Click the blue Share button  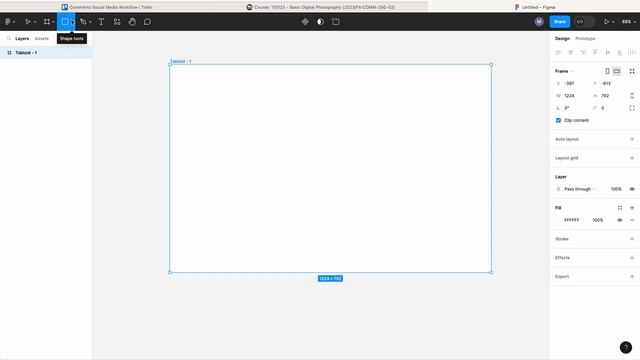pyautogui.click(x=560, y=22)
